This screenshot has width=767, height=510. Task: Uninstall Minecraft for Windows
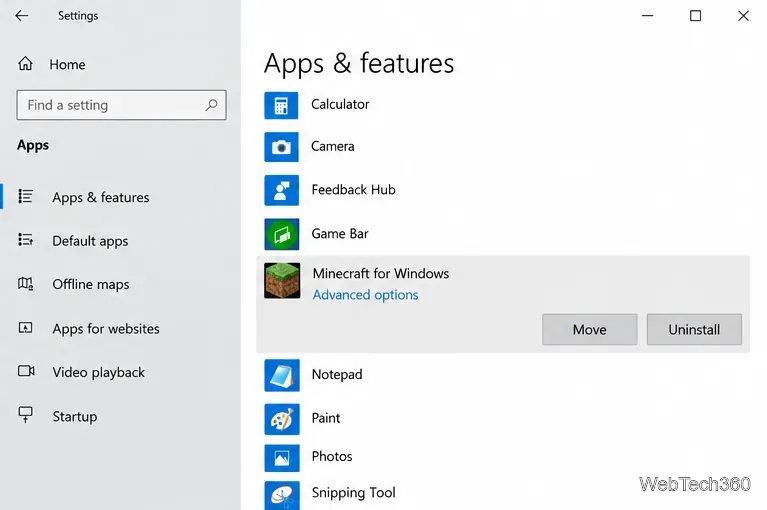(694, 330)
